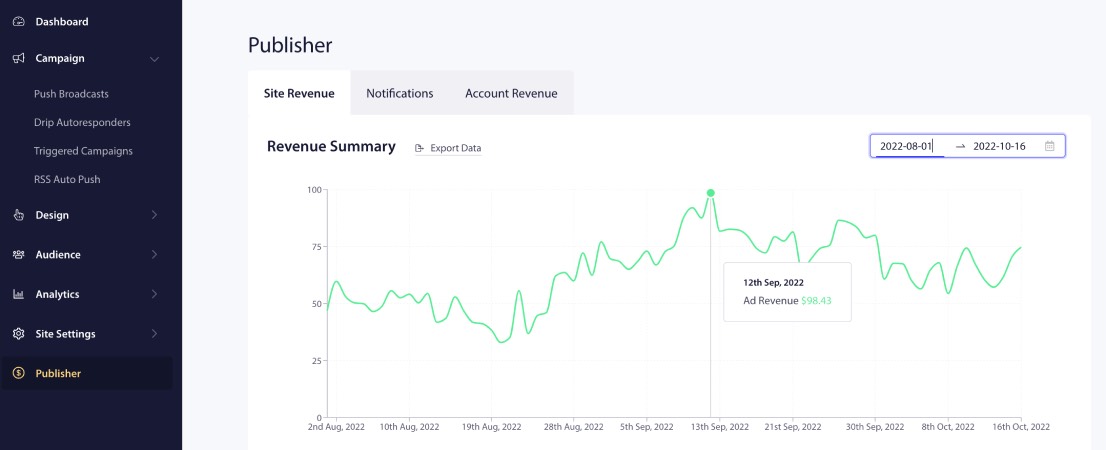Click the Export Data button
Screen dimensions: 1106x450
448,148
